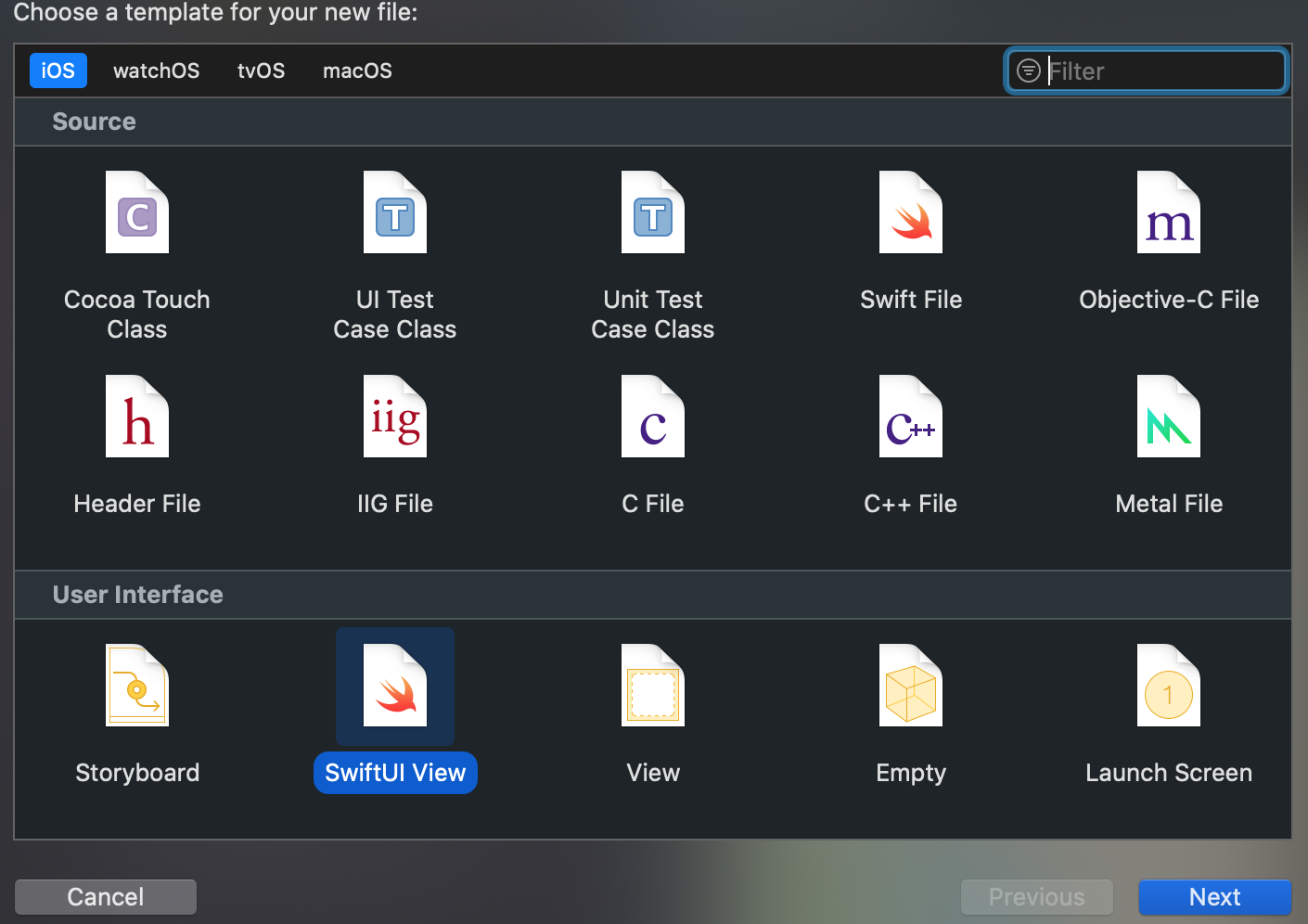
Task: Pick the IIG File template icon
Action: (x=395, y=417)
